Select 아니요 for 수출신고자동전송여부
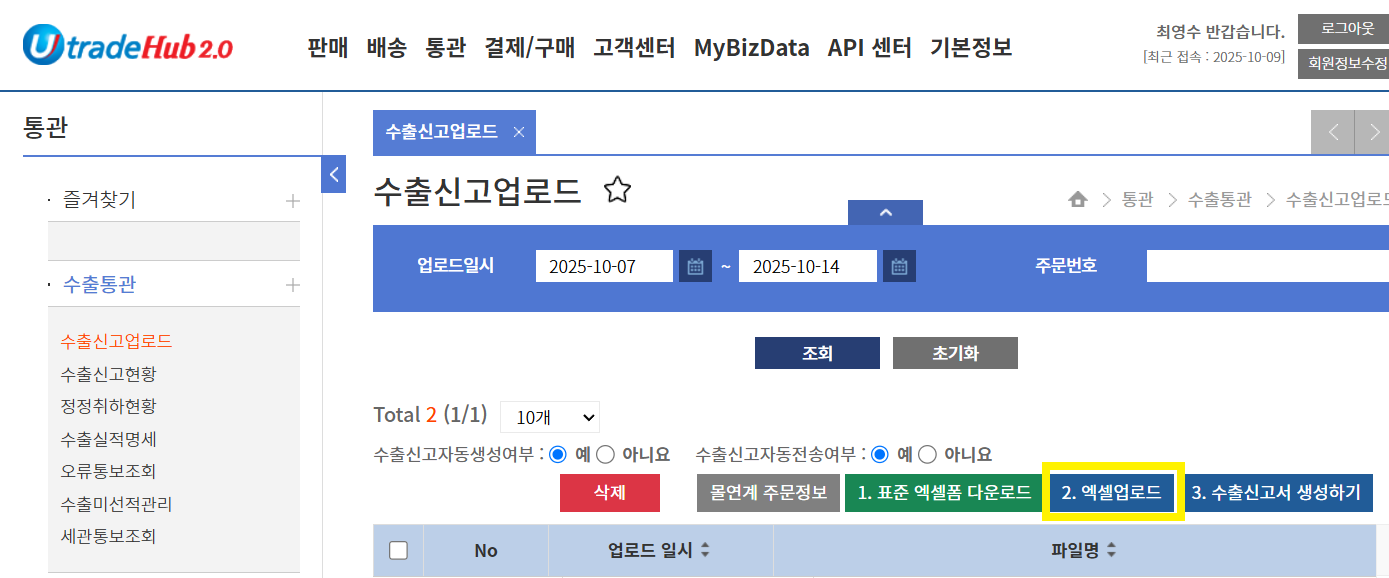Image resolution: width=1389 pixels, height=578 pixels. coord(927,454)
